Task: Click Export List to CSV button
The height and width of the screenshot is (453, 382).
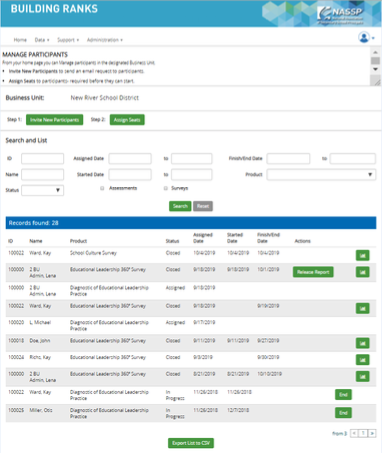Action: point(191,443)
